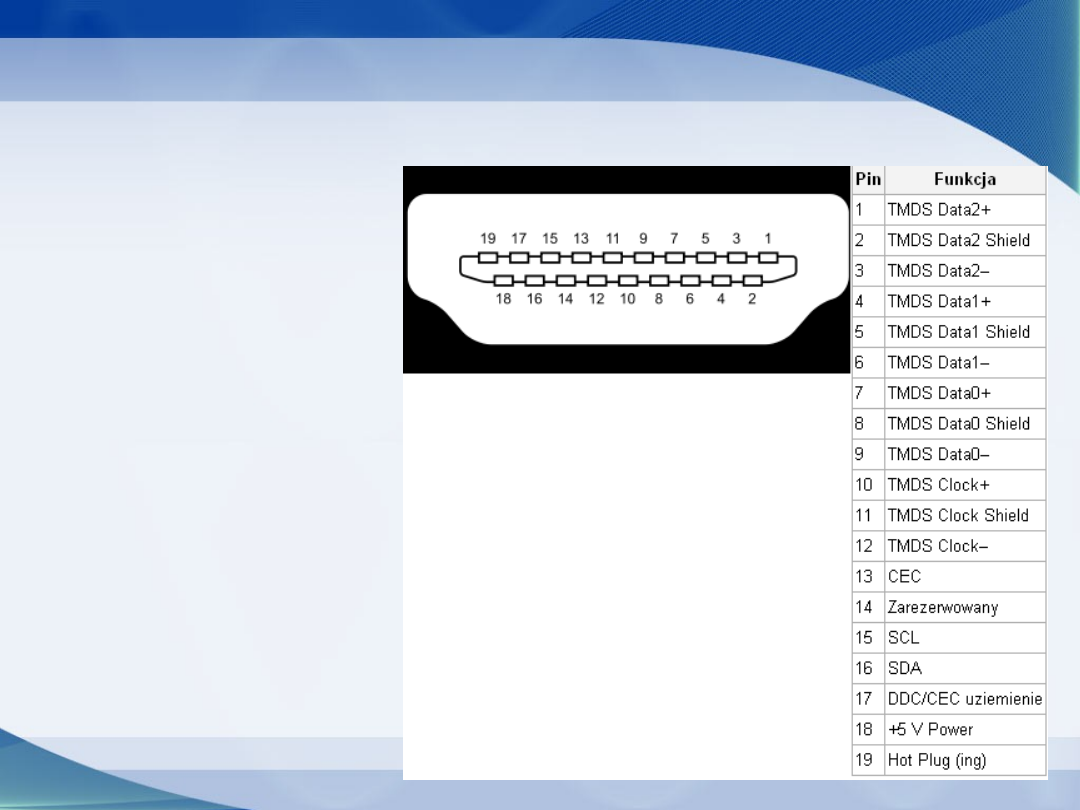Click pin label 10 in connector diagram

click(627, 299)
